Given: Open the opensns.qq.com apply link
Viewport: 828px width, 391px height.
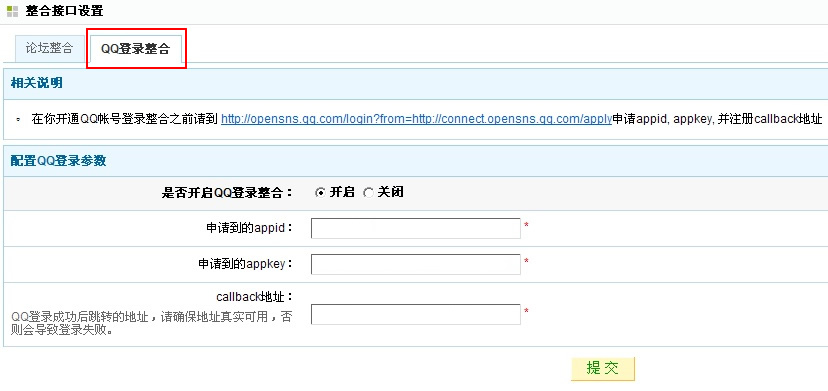Looking at the screenshot, I should [x=416, y=119].
